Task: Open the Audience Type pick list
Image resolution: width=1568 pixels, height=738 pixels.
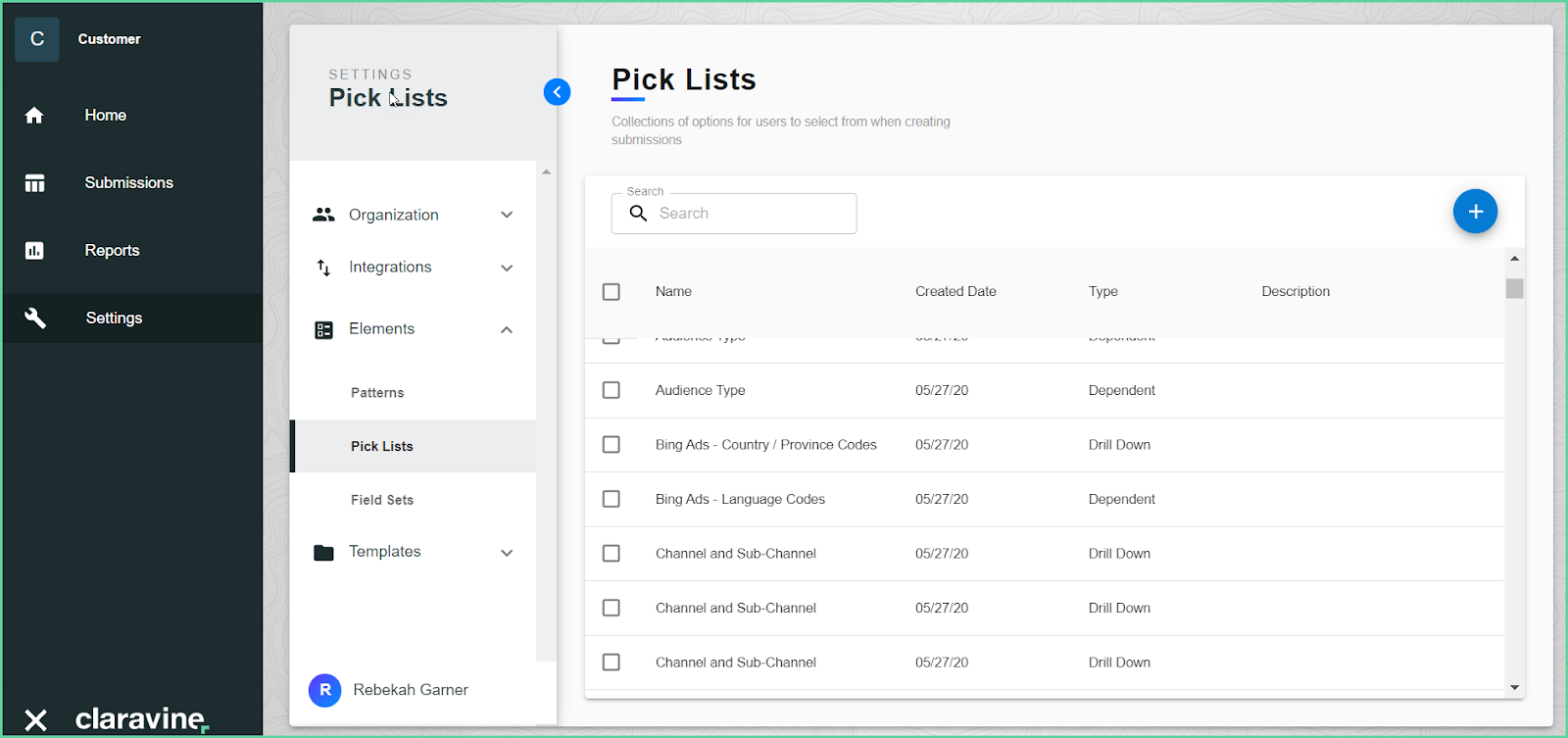Action: 700,390
